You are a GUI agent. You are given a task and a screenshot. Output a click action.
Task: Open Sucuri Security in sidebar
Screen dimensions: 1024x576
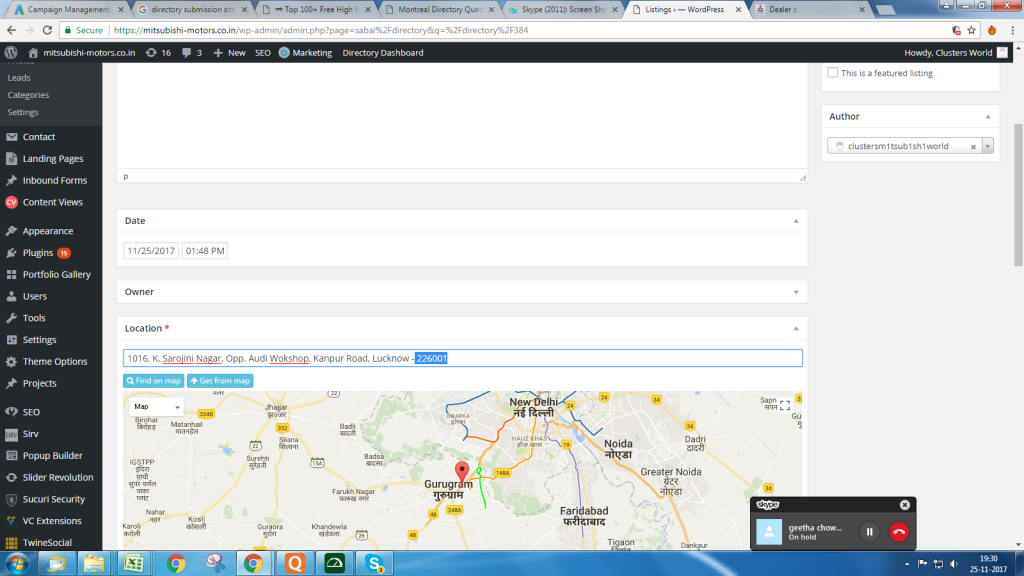(54, 499)
